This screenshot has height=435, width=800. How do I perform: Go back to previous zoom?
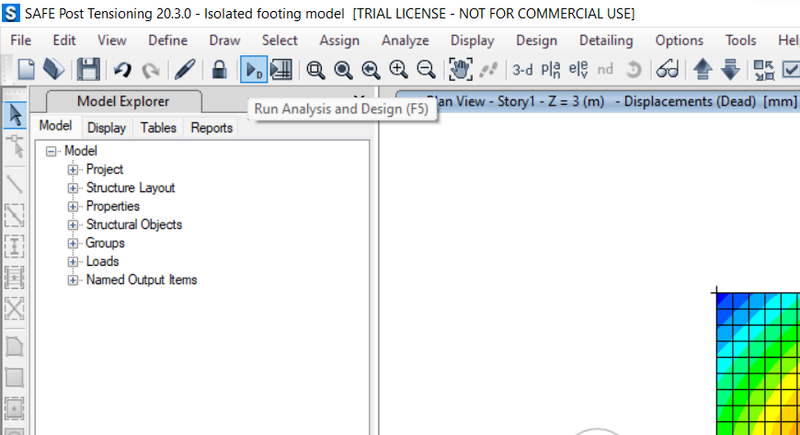[x=370, y=70]
